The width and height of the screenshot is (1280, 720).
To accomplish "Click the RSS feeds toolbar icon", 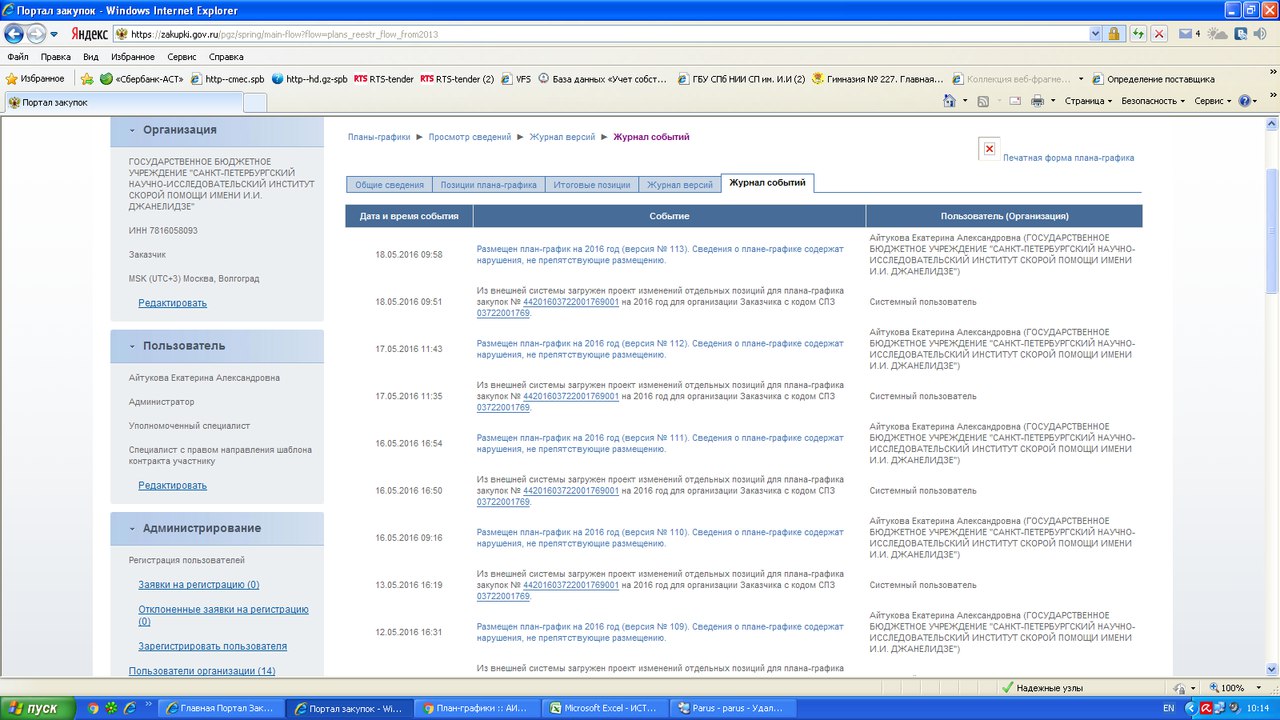I will 984,101.
